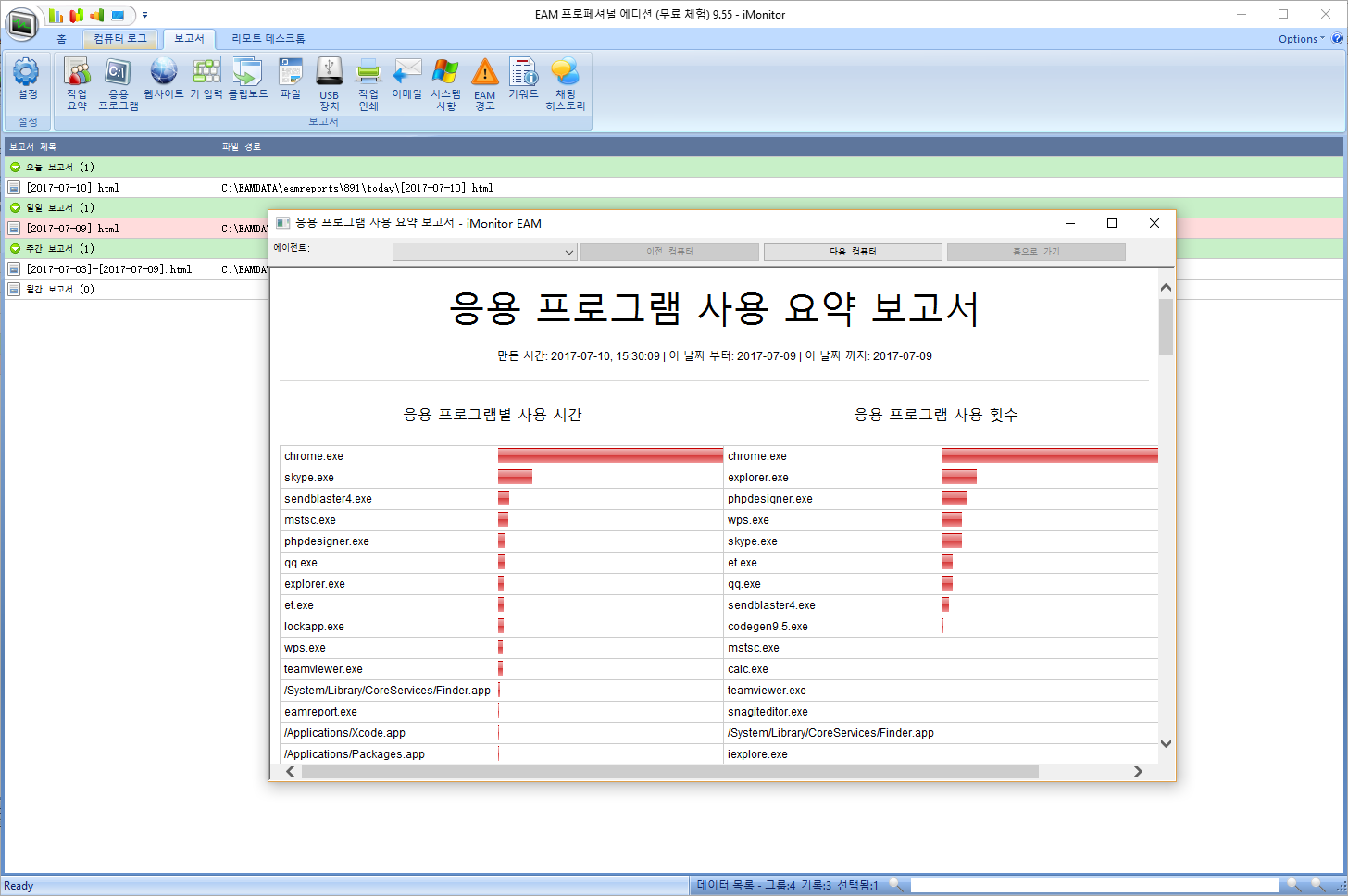Open the 작업 인쇄 printer report
Screen dimensions: 1348x896
[368, 83]
